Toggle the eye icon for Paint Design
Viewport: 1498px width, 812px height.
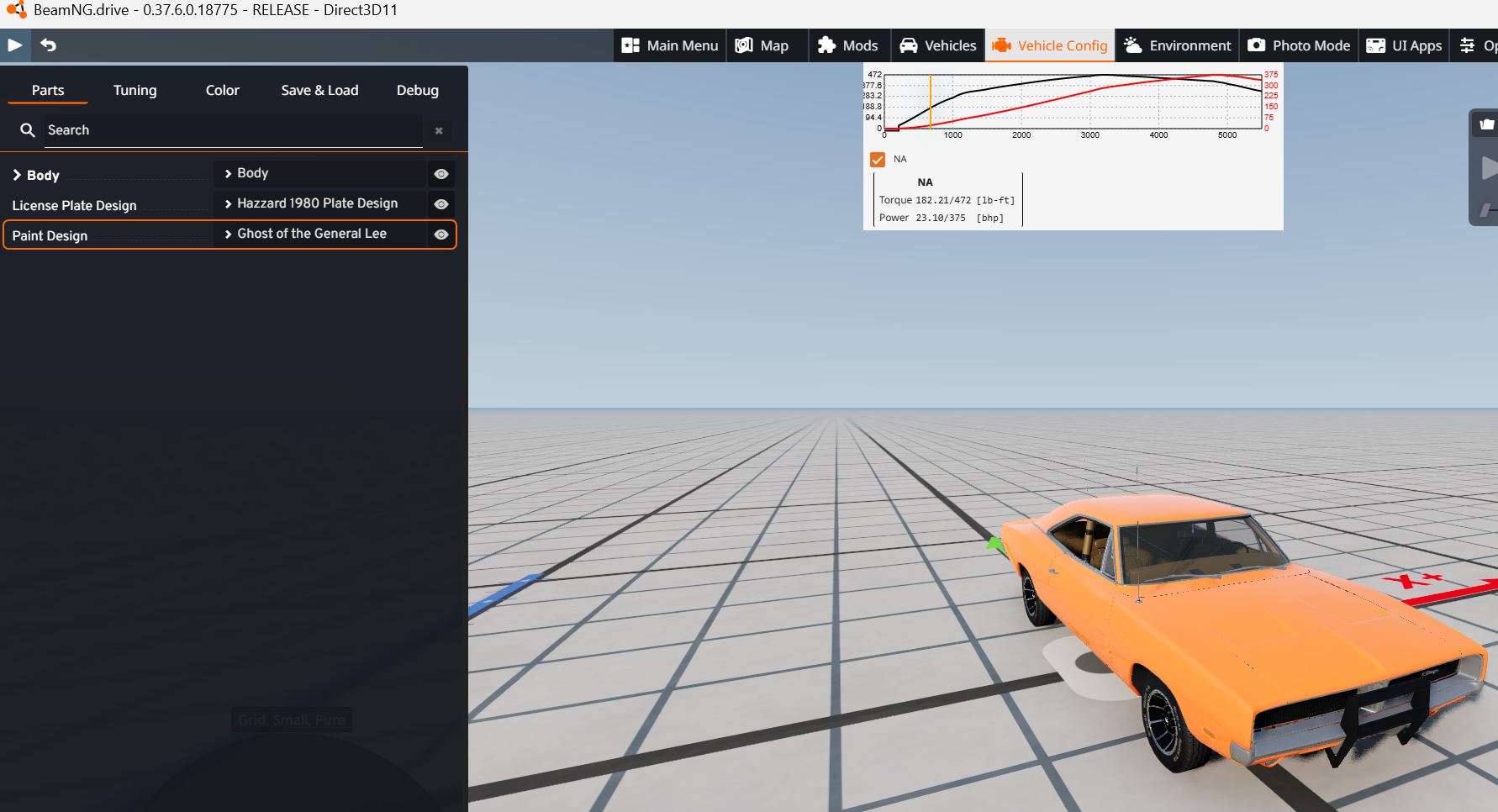[441, 235]
